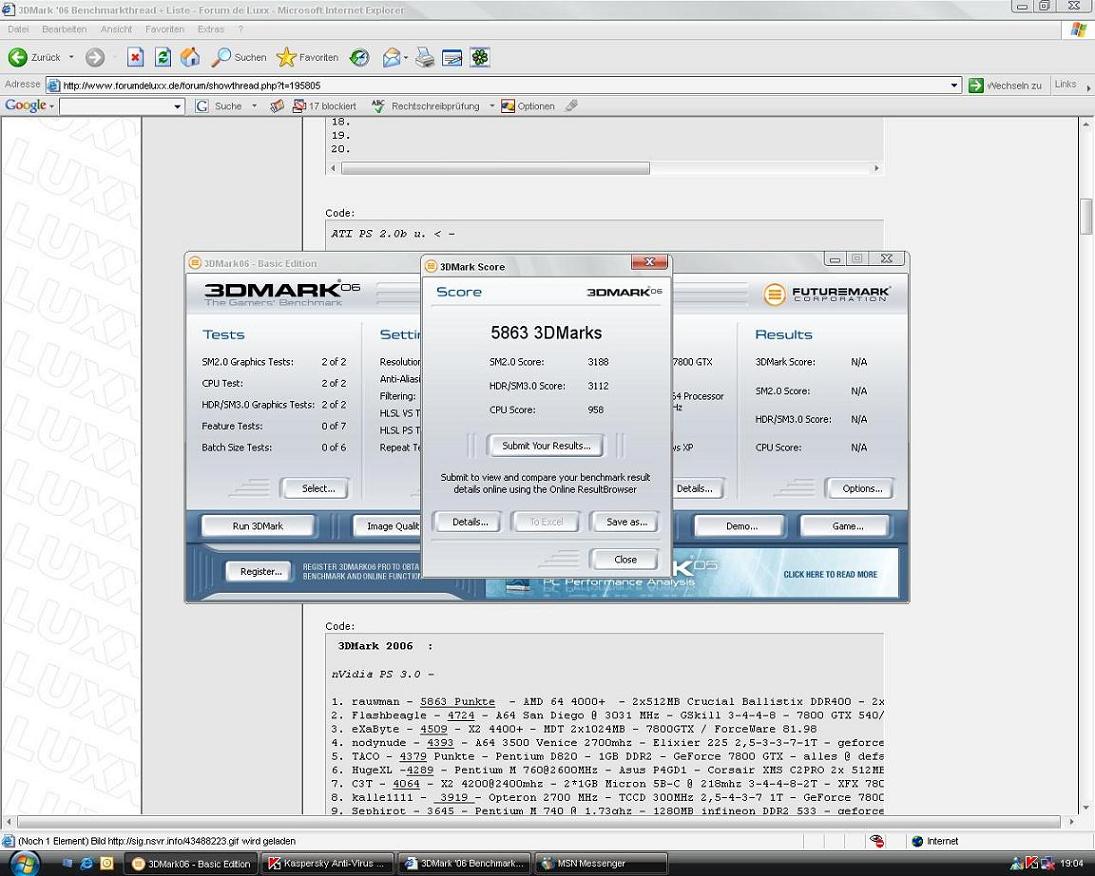Screen dimensions: 1095x876
Task: Click the blocked popup status bar icon
Action: pos(877,841)
